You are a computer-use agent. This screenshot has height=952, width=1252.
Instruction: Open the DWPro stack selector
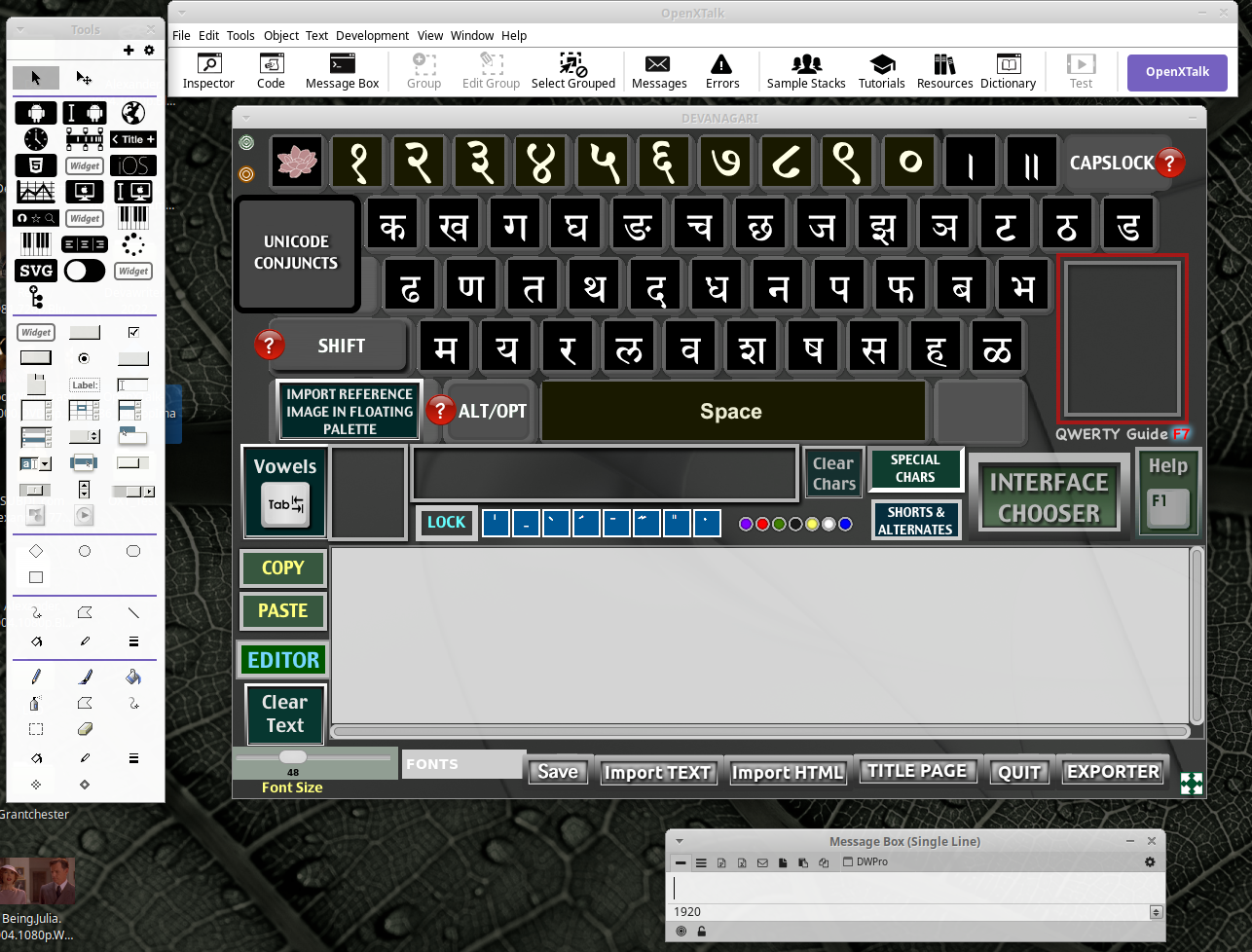tap(865, 862)
